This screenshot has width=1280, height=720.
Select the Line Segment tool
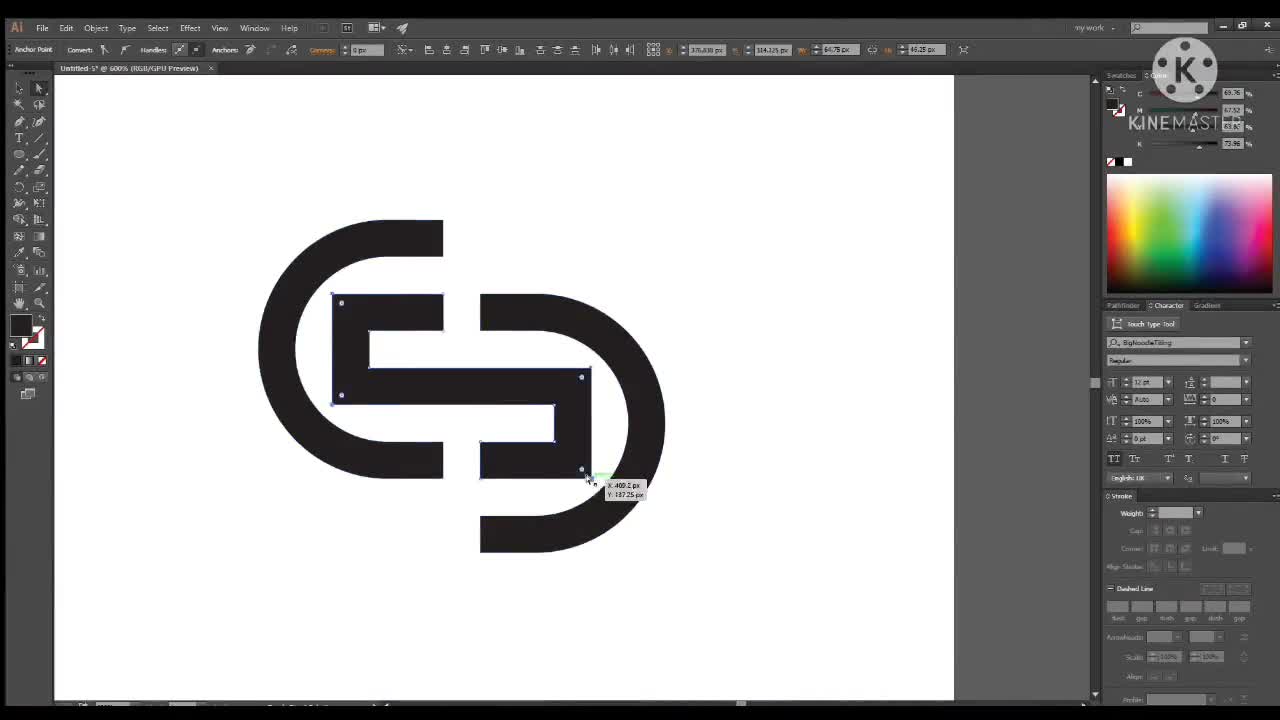click(39, 138)
